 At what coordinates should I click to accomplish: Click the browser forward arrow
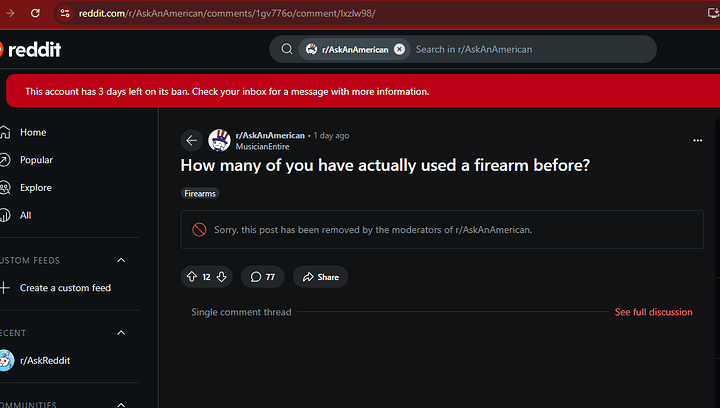point(10,13)
